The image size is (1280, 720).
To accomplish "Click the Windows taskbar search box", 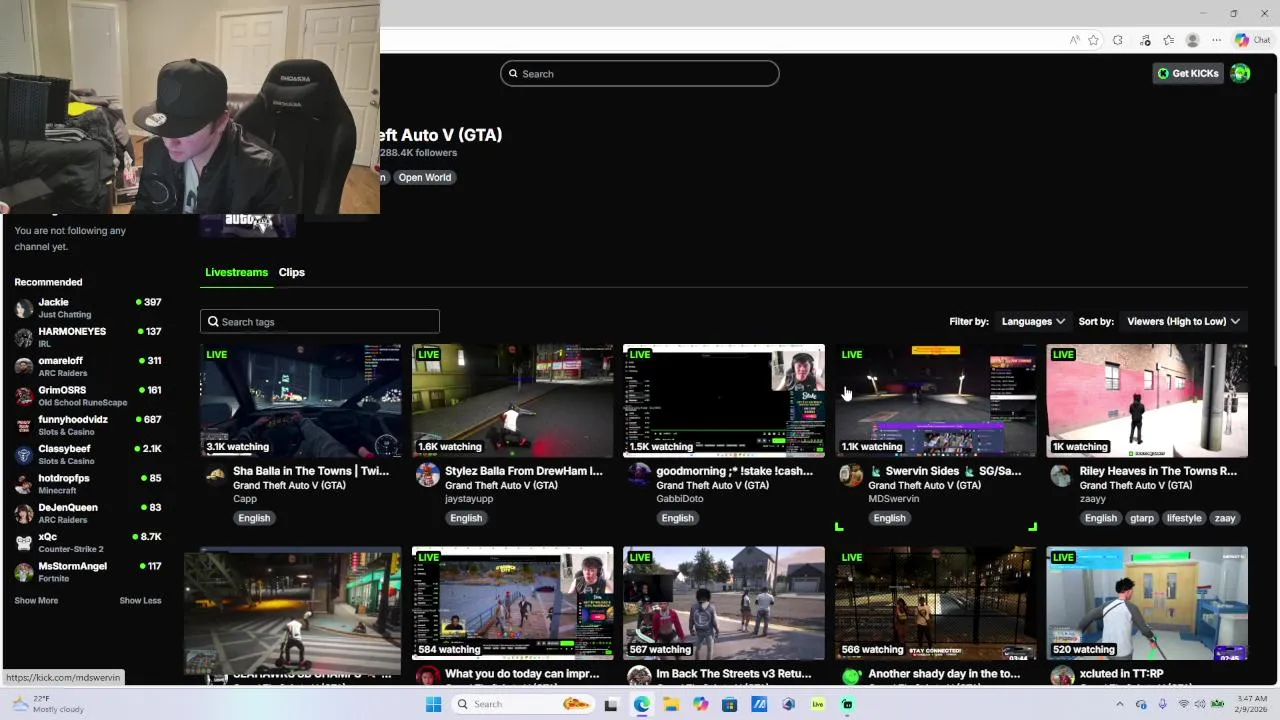I will (522, 704).
